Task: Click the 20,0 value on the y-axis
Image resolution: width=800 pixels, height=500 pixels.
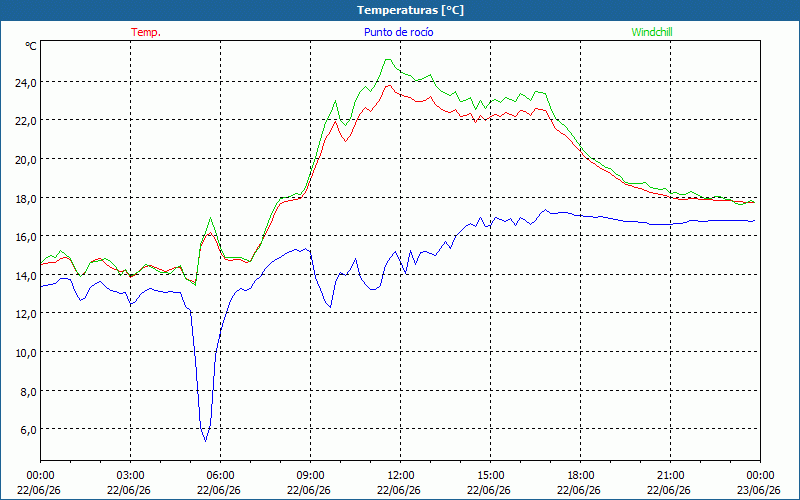Action: coord(25,160)
